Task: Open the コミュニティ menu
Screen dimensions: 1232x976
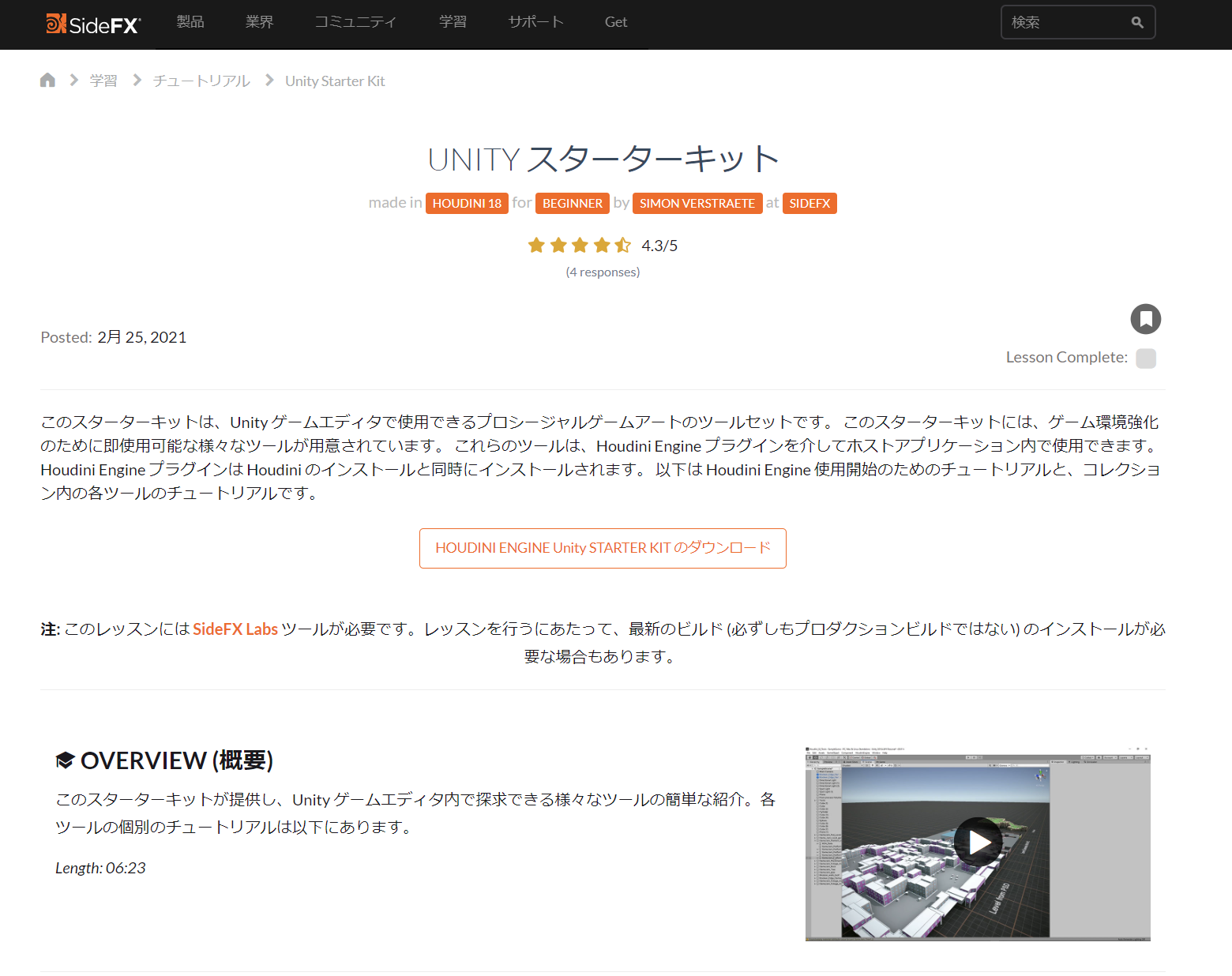Action: pyautogui.click(x=355, y=22)
